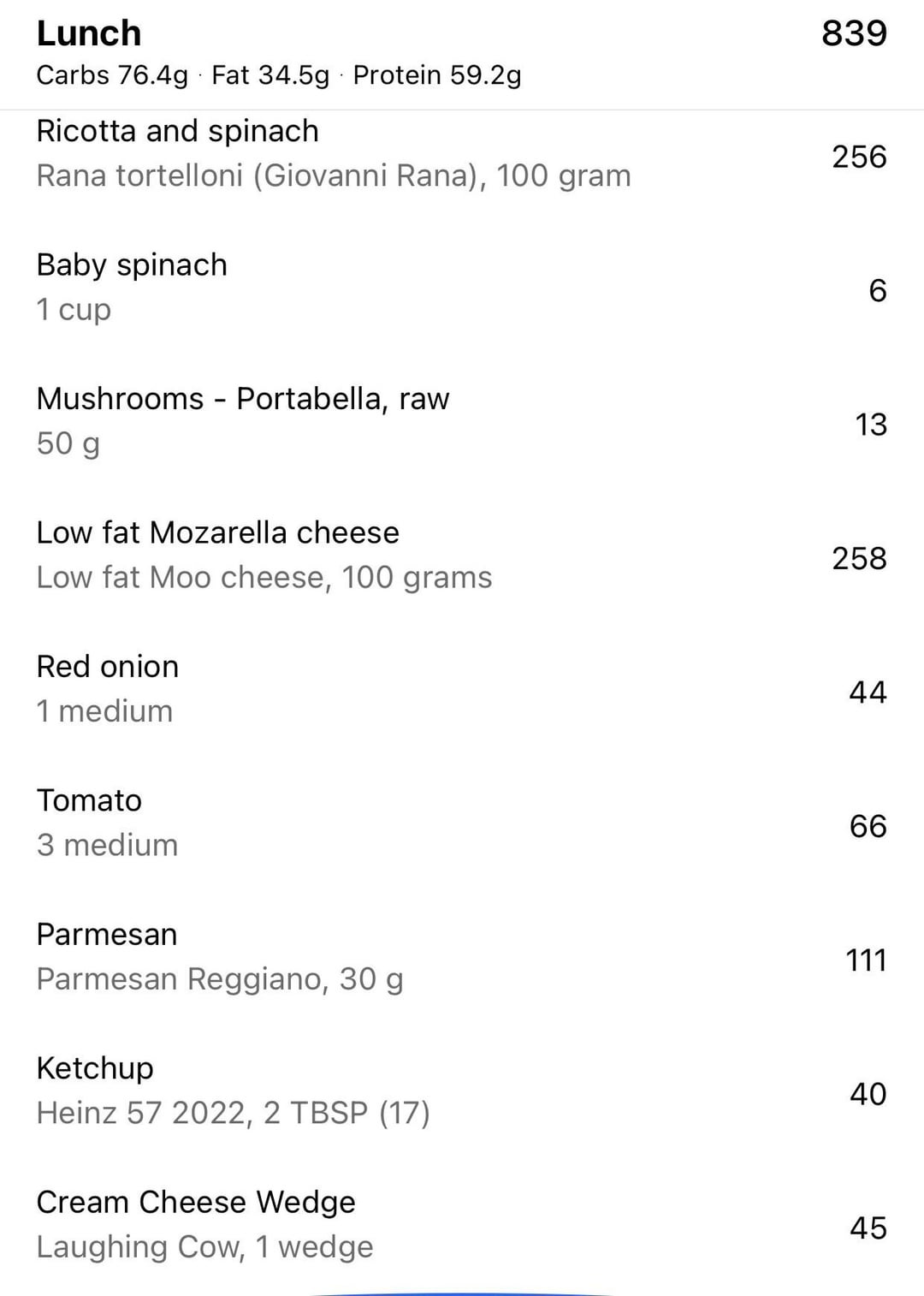Click the Lunch meal header
The width and height of the screenshot is (924, 1296).
(x=89, y=33)
